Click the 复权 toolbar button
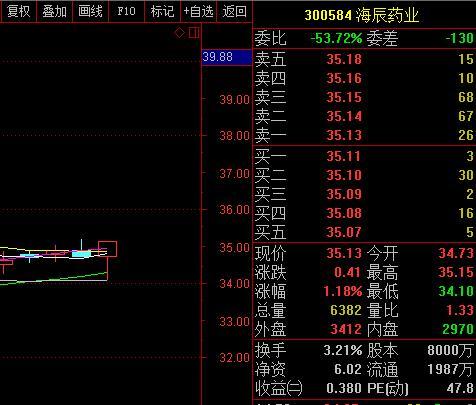Screen dimensions: 476x405 pyautogui.click(x=18, y=11)
